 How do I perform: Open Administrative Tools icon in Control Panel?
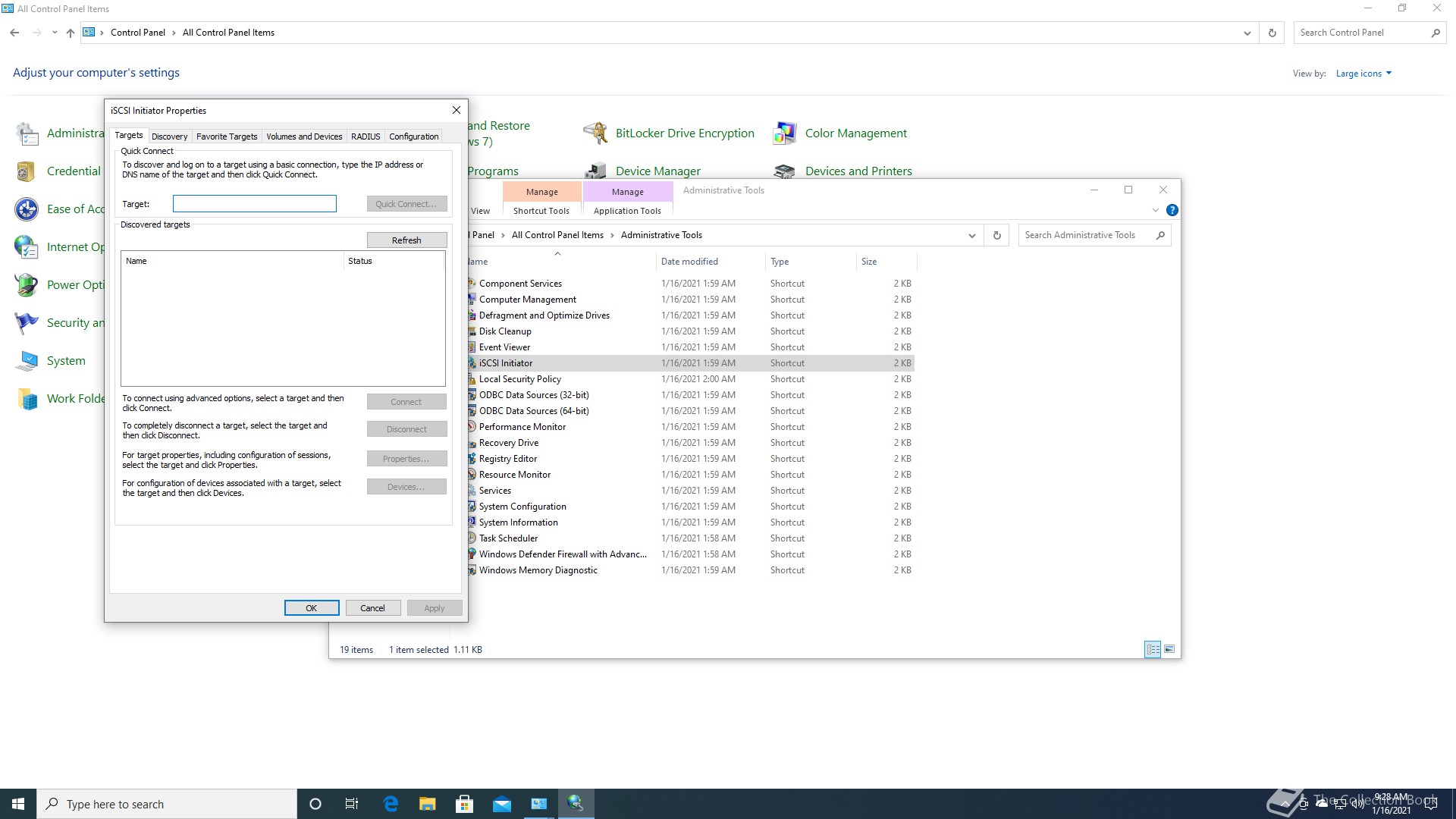tap(27, 133)
